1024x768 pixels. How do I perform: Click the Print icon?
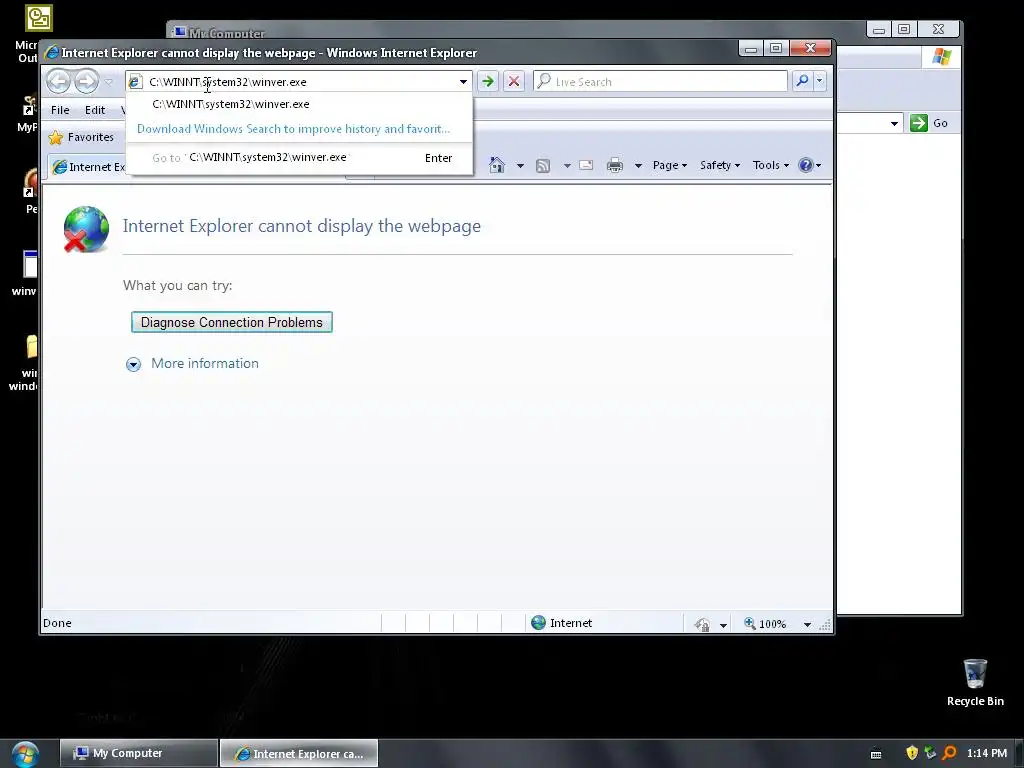[x=615, y=165]
